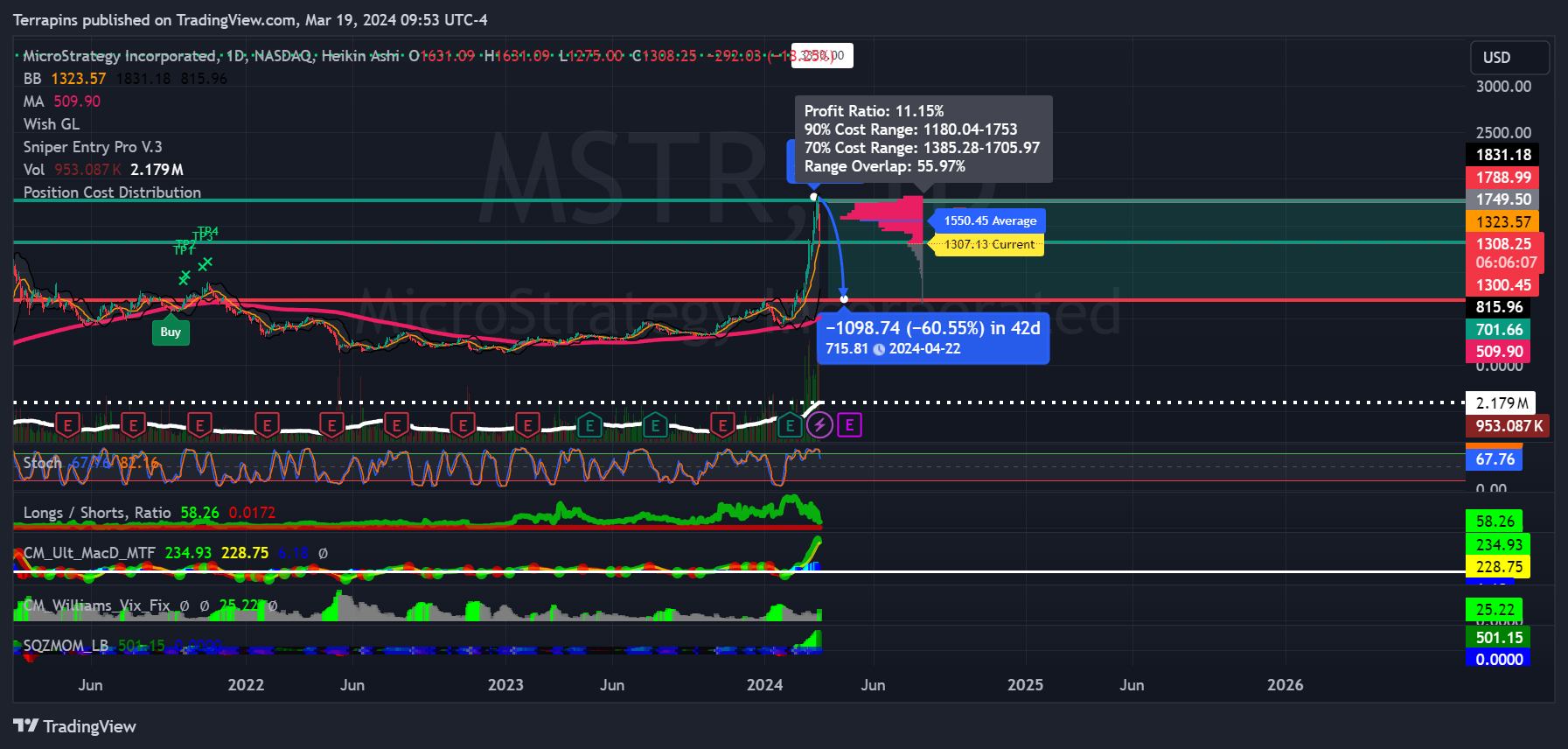The image size is (1568, 749).
Task: Click the 25.22 Vix Fix axis label
Action: click(1494, 610)
